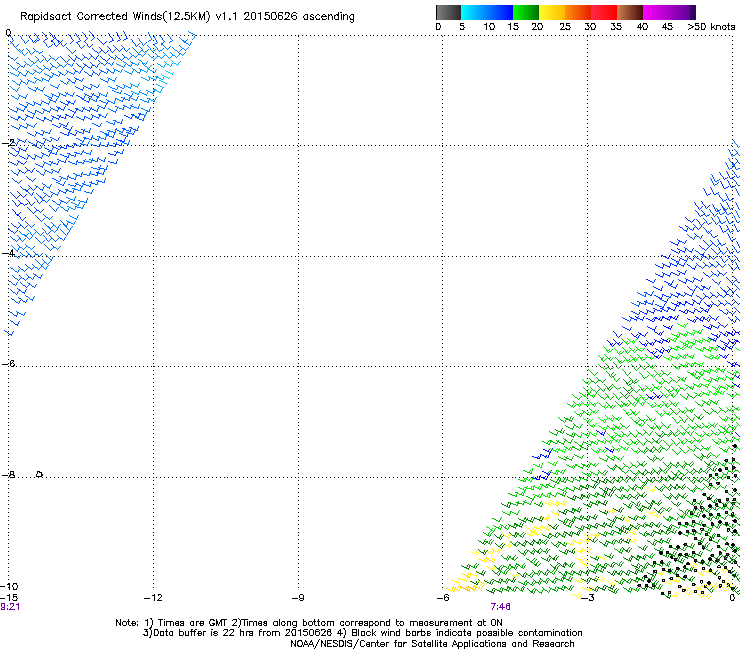Click the Rapidscat Corrected Winds title text

tap(187, 17)
